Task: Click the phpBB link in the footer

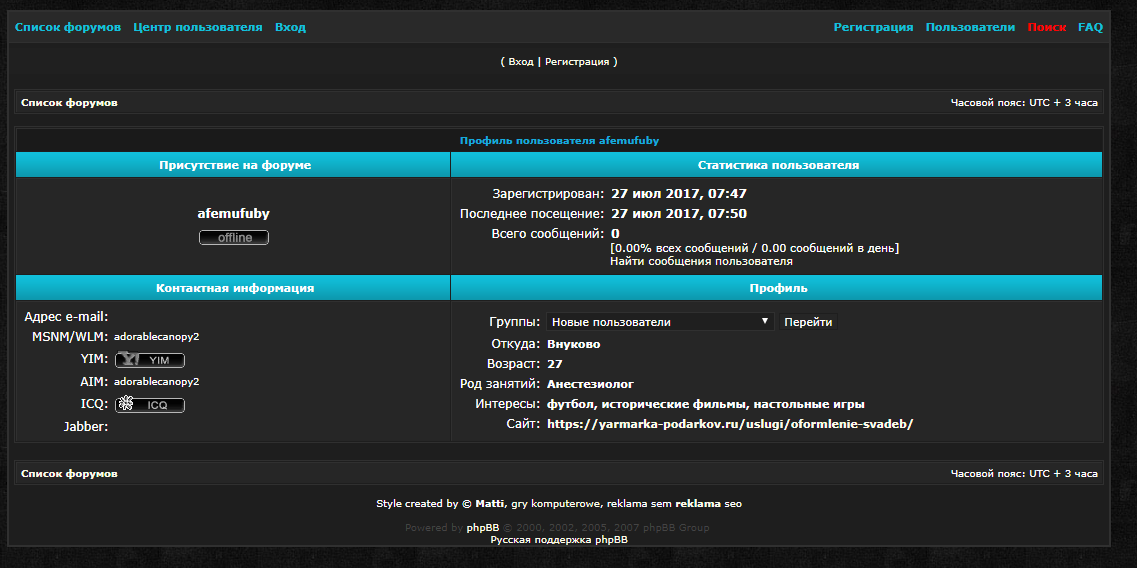Action: point(483,528)
